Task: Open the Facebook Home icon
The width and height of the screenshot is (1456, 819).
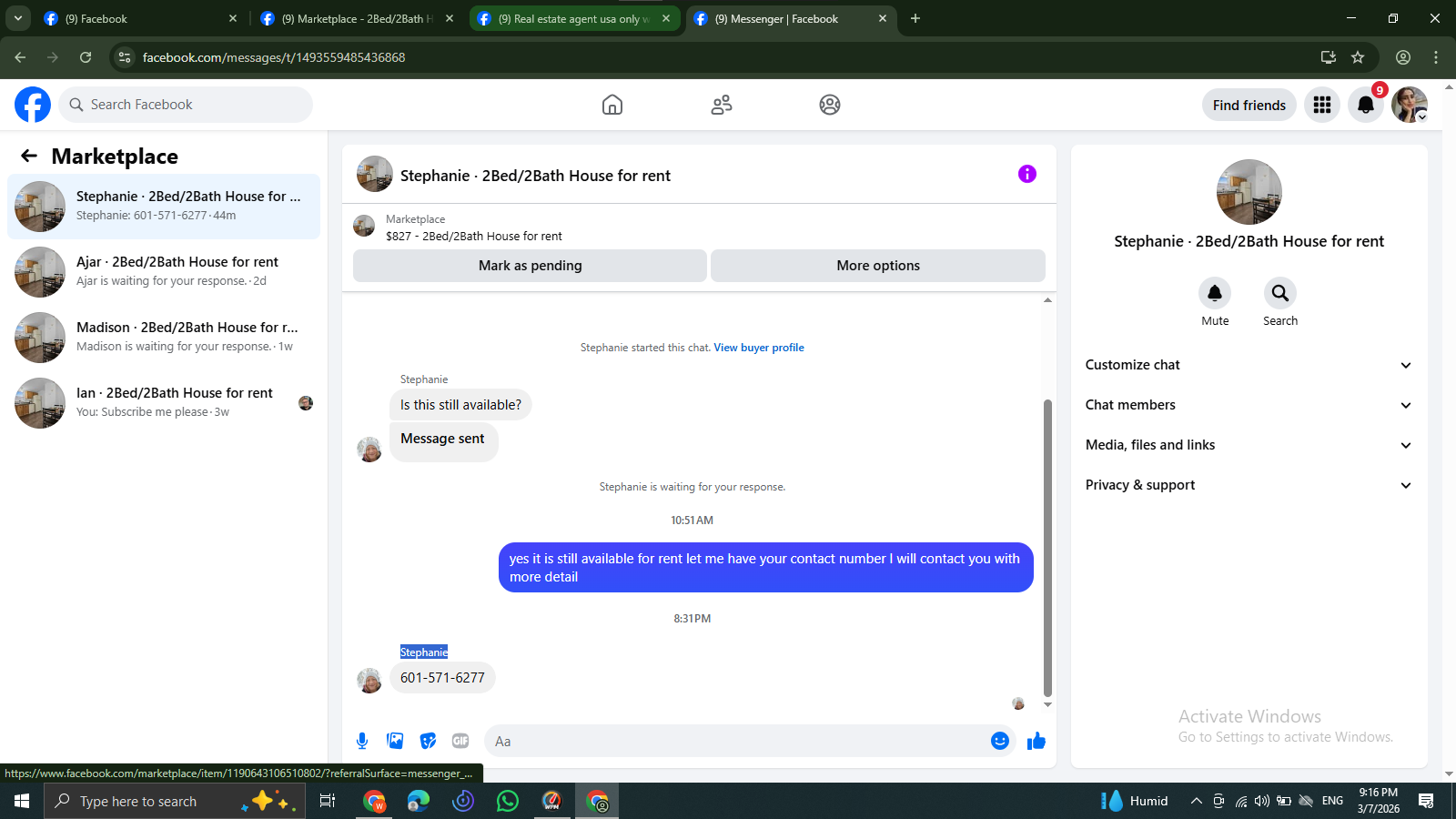Action: [x=612, y=105]
